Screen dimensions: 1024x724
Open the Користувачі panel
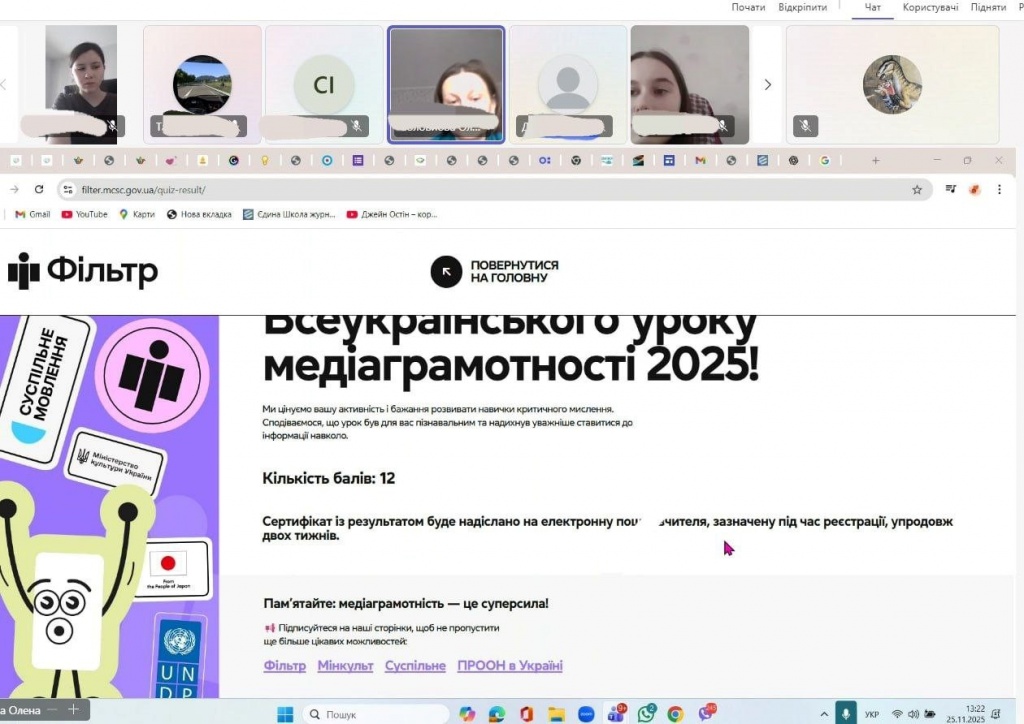pyautogui.click(x=929, y=7)
